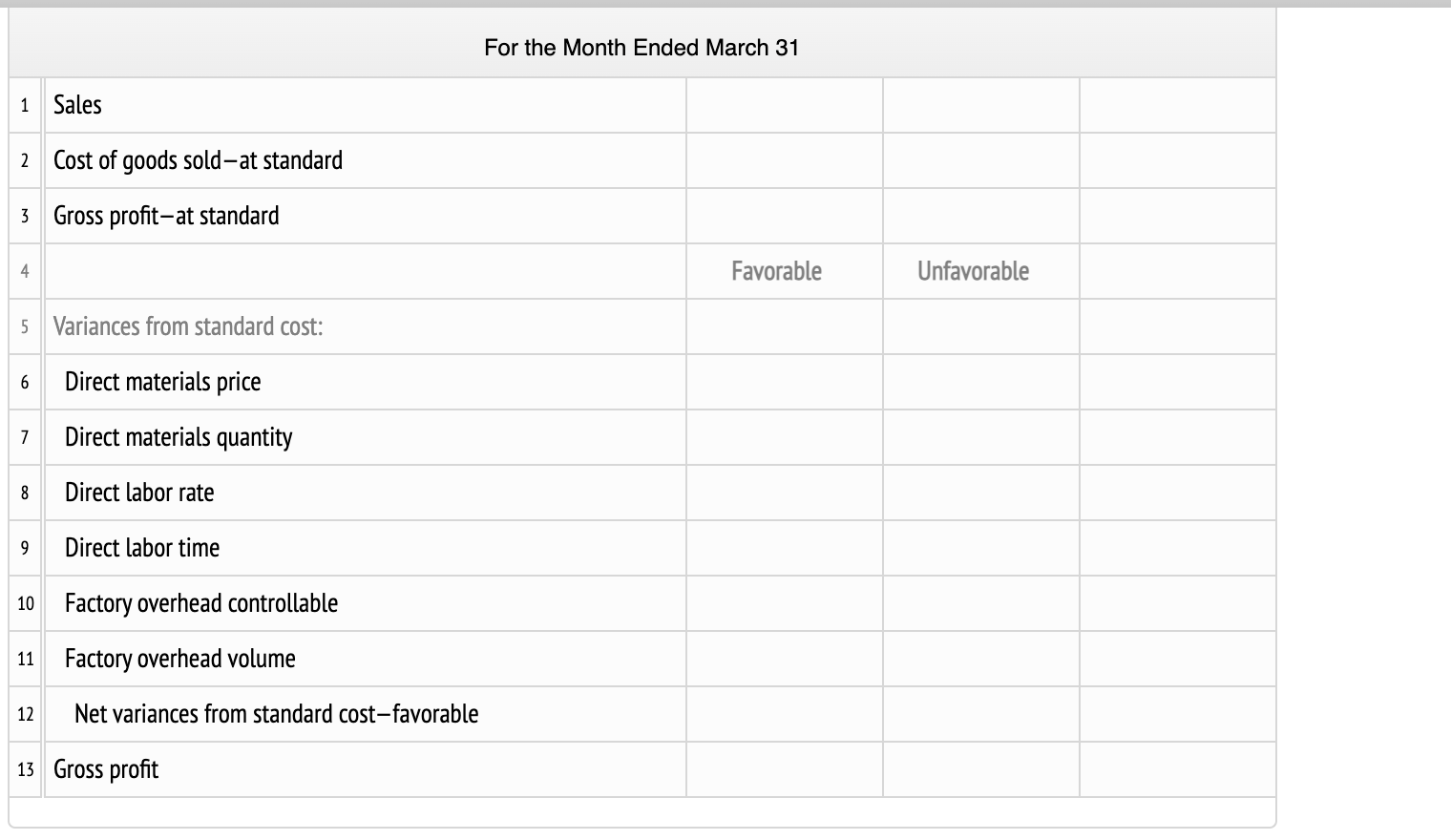Click the Net variances from standard cost amount cell
Image resolution: width=1451 pixels, height=840 pixels.
pyautogui.click(x=1176, y=714)
